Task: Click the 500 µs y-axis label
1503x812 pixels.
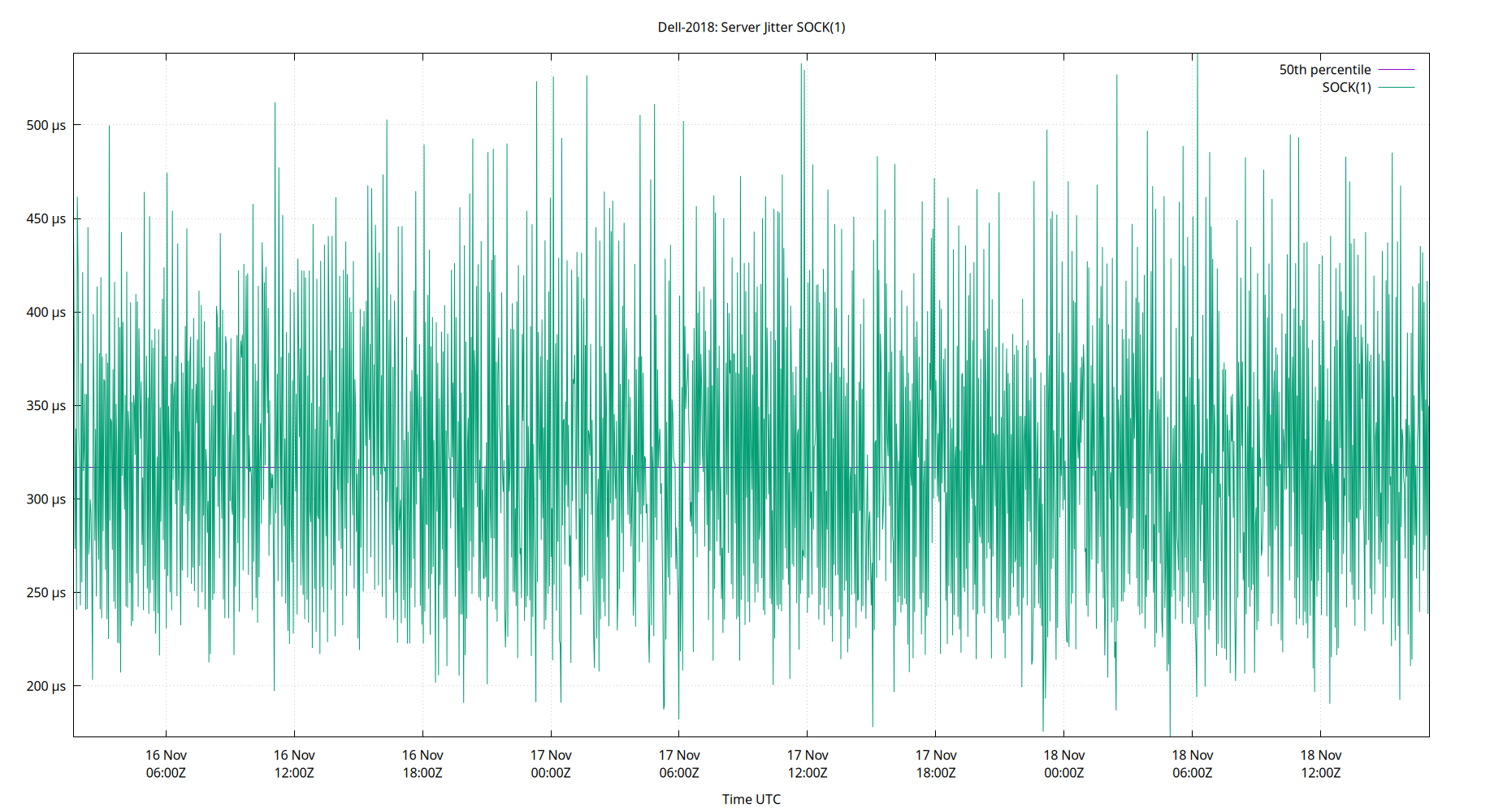Action: (x=46, y=125)
